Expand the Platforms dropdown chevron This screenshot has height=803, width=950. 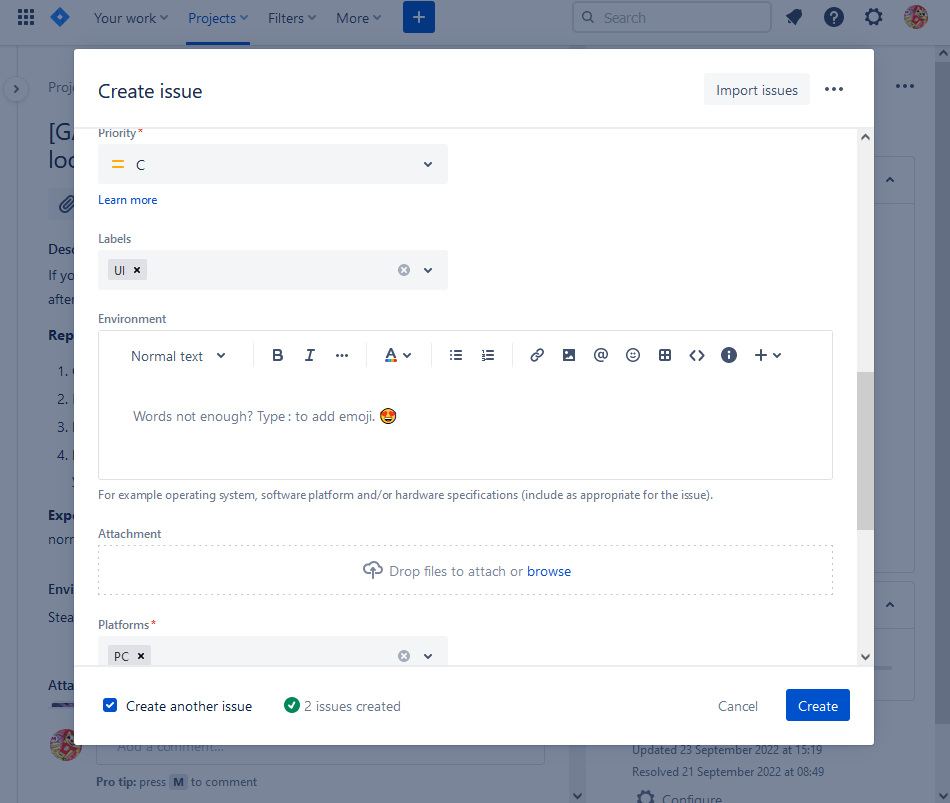[x=428, y=656]
